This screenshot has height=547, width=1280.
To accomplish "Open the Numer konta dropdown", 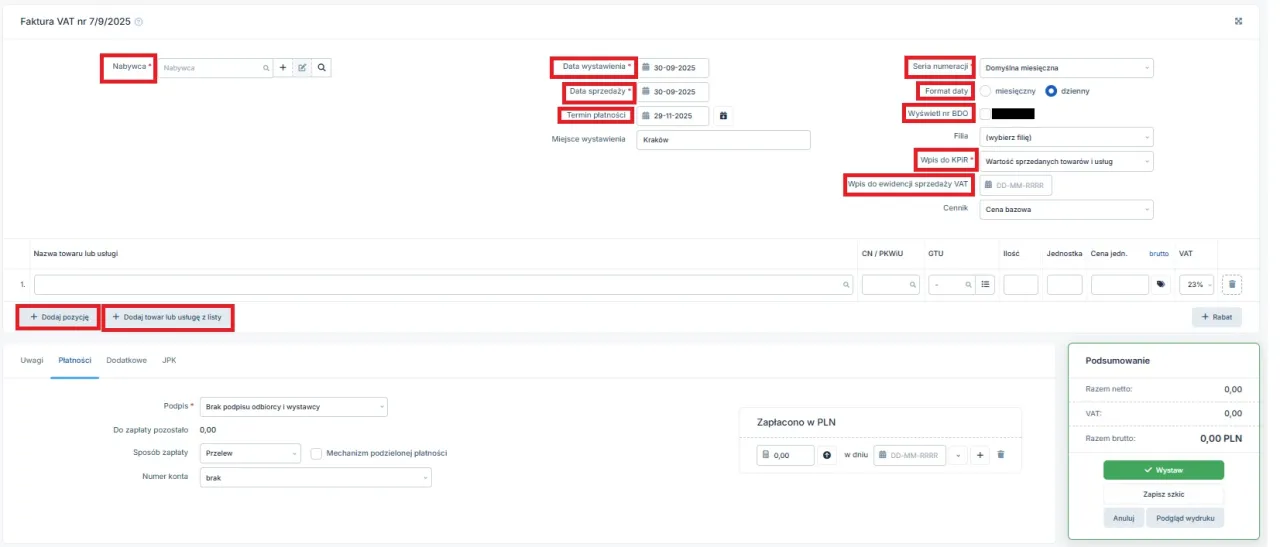I will [315, 478].
